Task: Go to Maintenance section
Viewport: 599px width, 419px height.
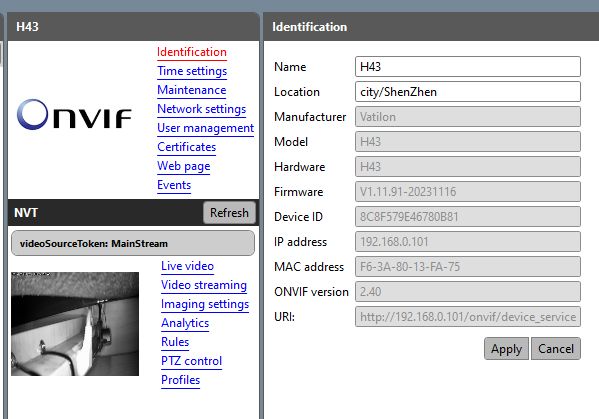Action: click(x=191, y=90)
